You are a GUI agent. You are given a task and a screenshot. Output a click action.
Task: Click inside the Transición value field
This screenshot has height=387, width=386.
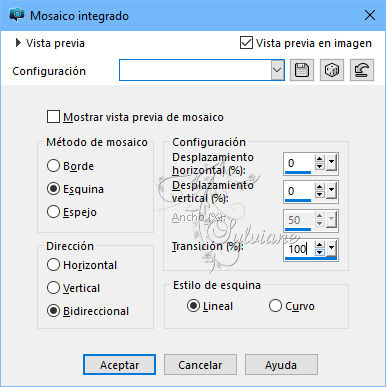point(299,249)
